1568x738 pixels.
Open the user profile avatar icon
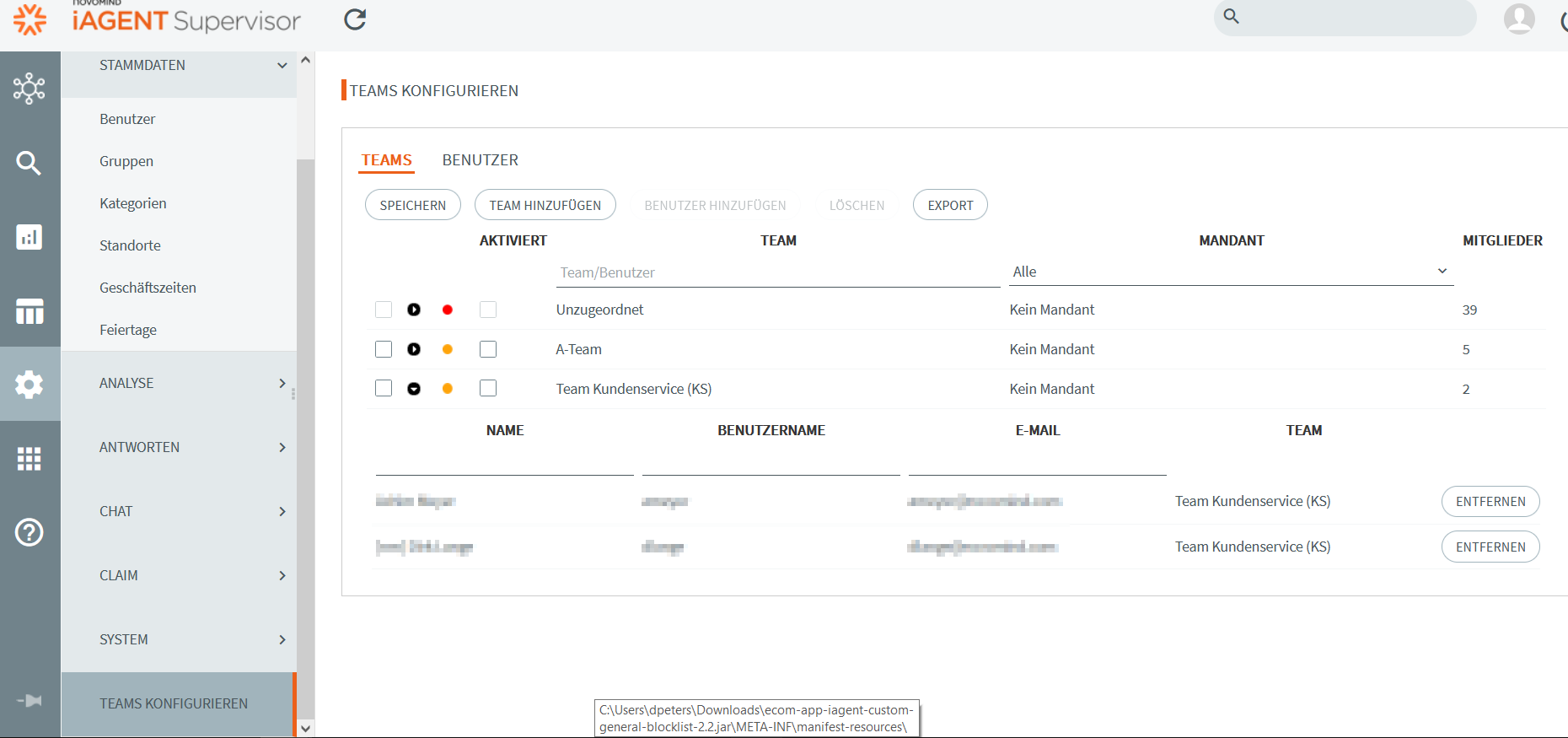(1519, 18)
